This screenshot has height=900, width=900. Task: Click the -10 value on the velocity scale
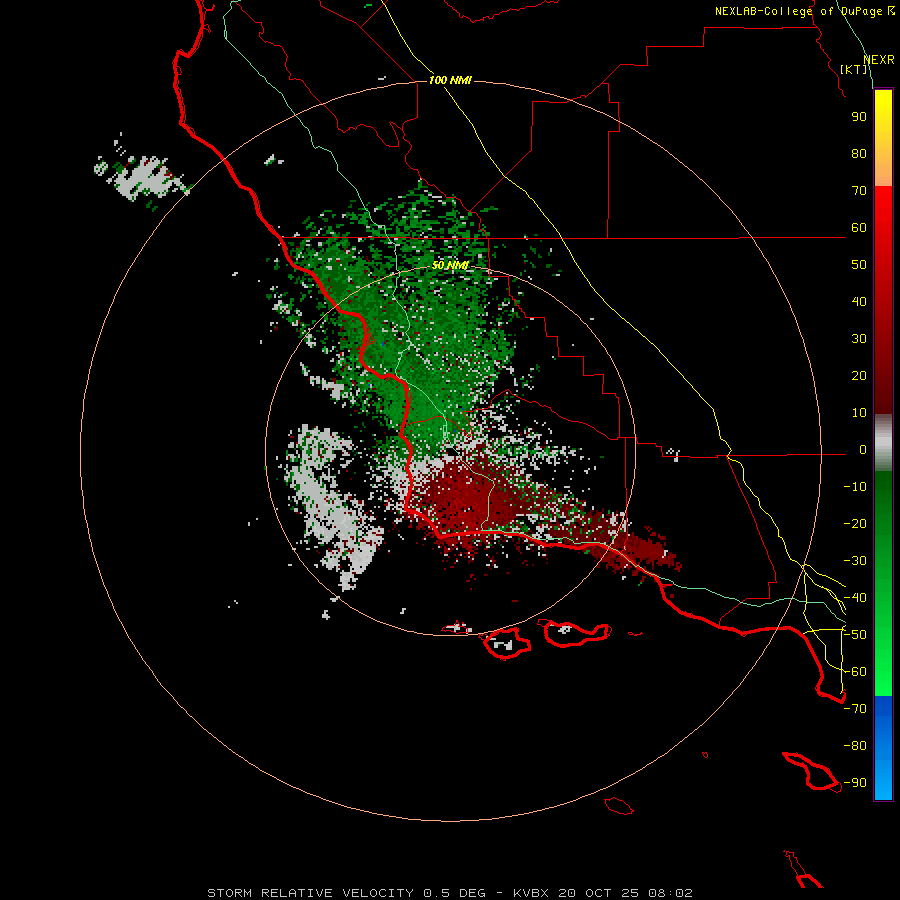pyautogui.click(x=855, y=487)
